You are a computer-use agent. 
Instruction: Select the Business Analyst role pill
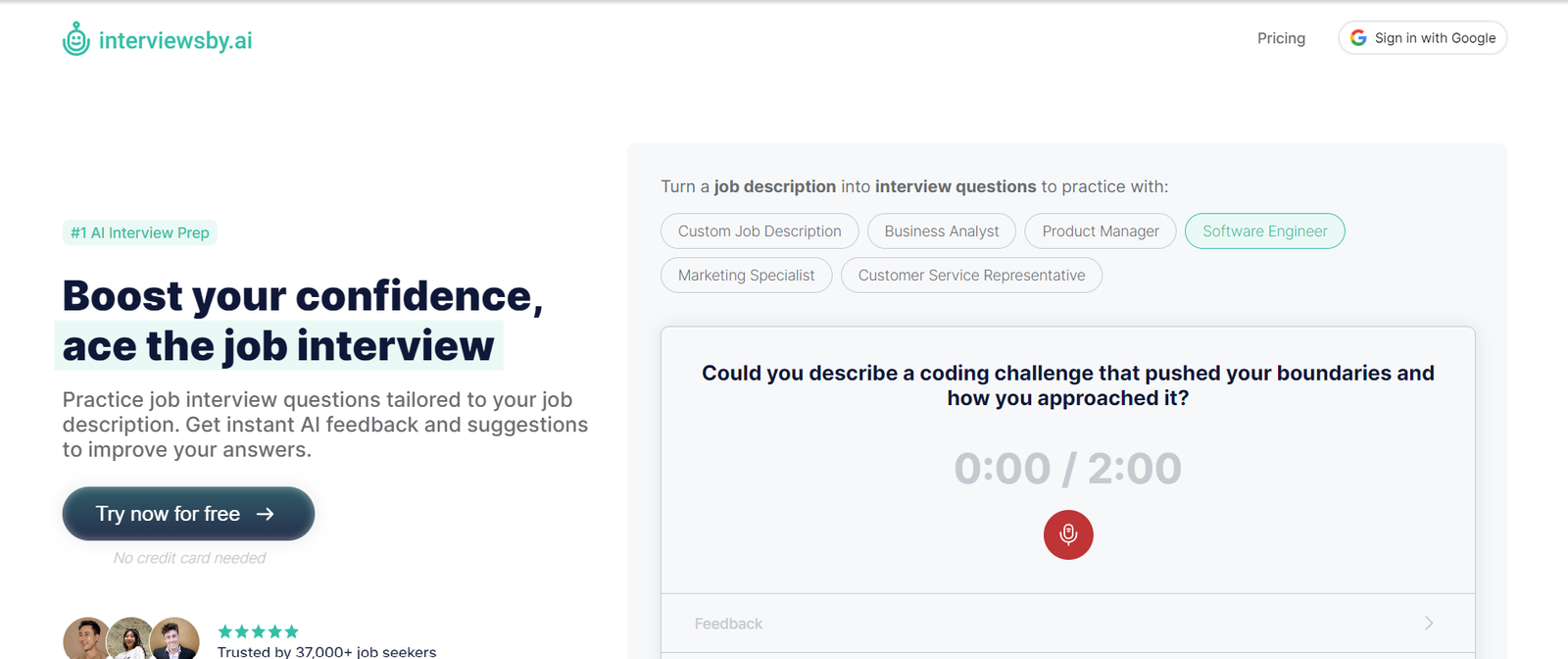tap(941, 230)
